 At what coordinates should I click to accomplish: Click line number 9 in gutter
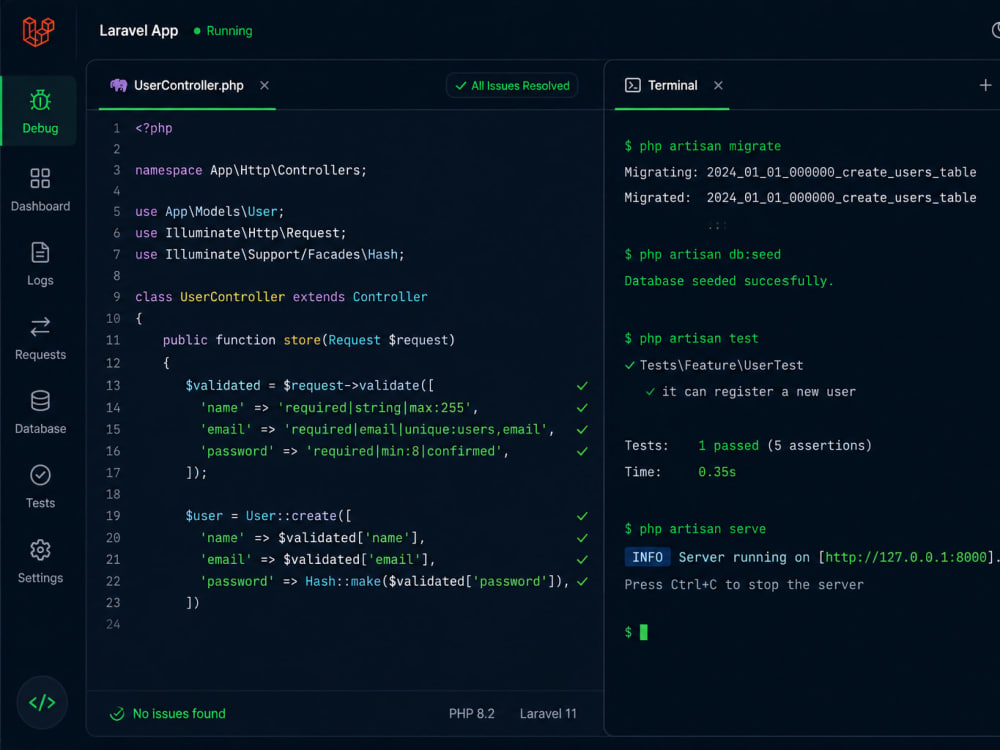[117, 297]
